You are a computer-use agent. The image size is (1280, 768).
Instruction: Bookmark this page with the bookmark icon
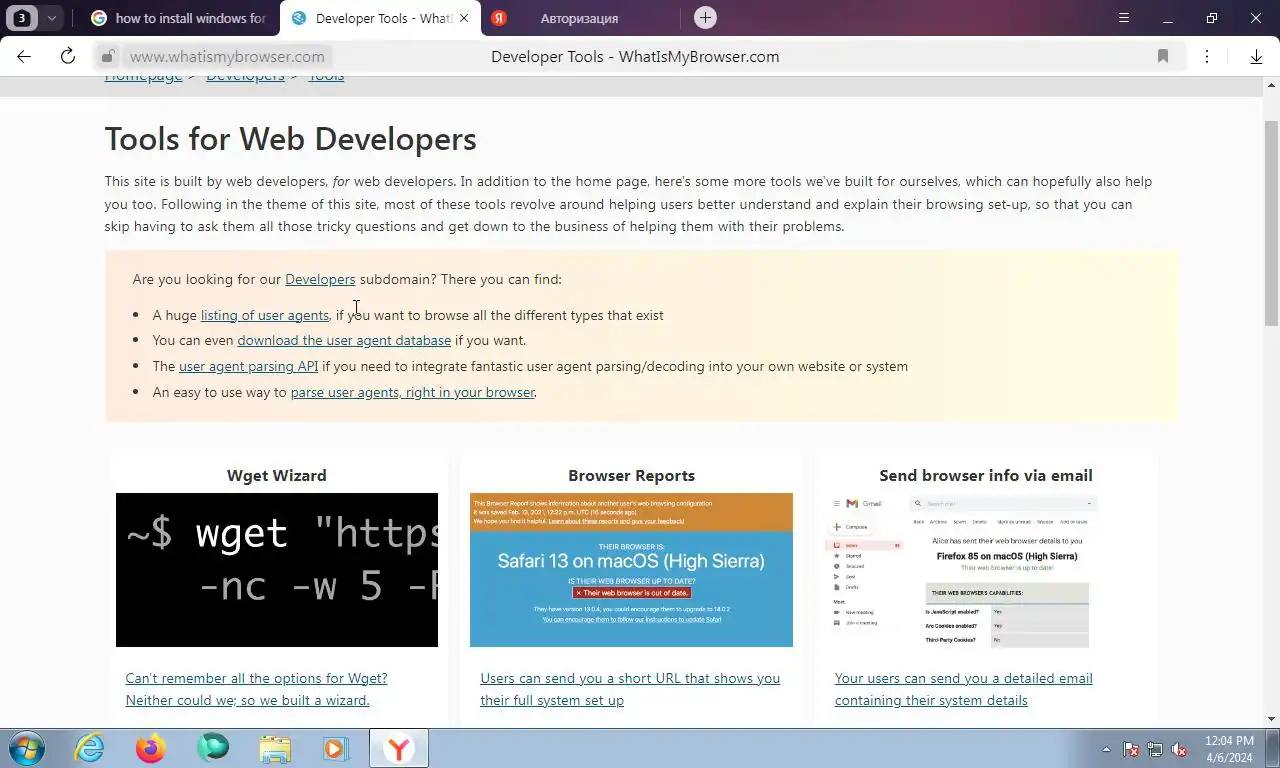1163,57
